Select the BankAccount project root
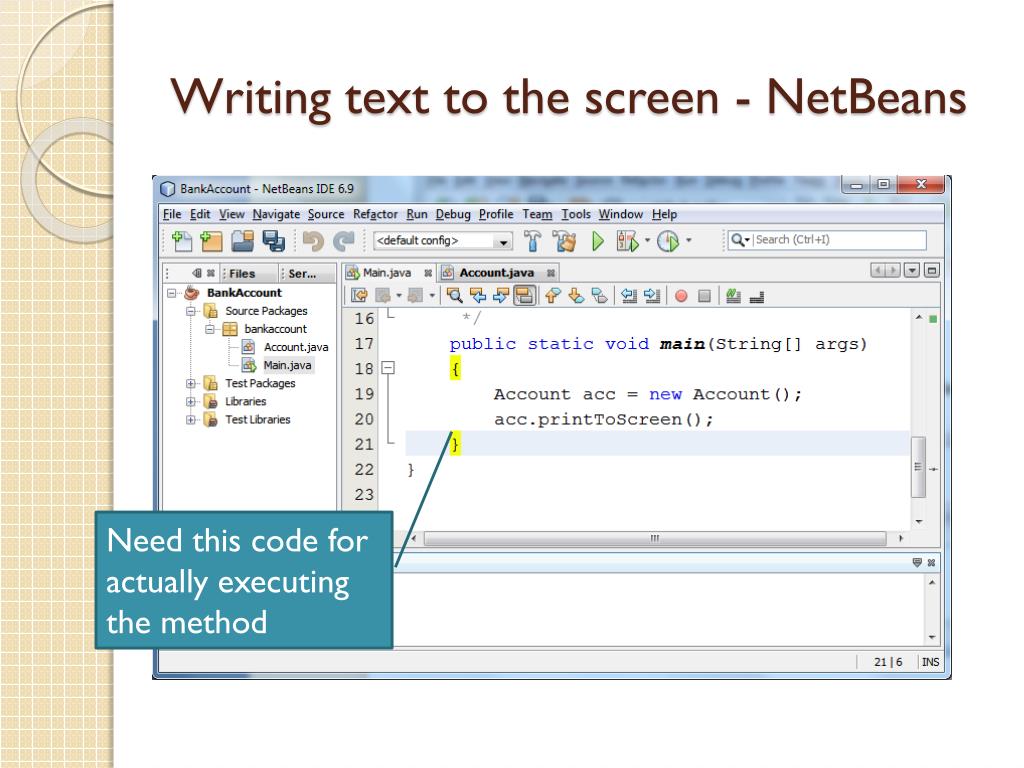 coord(244,293)
